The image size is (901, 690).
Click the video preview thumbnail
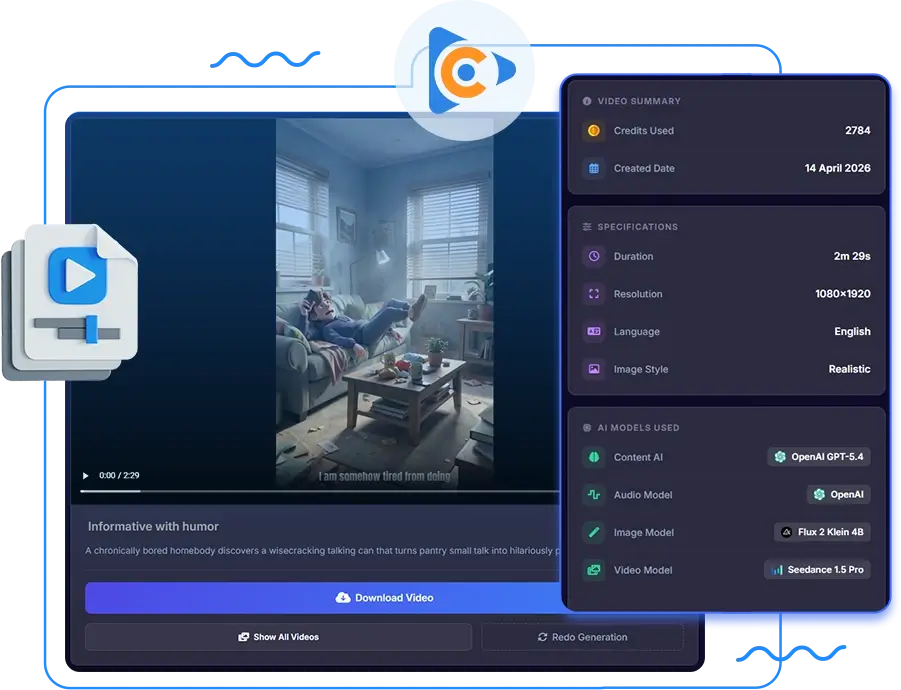(384, 303)
